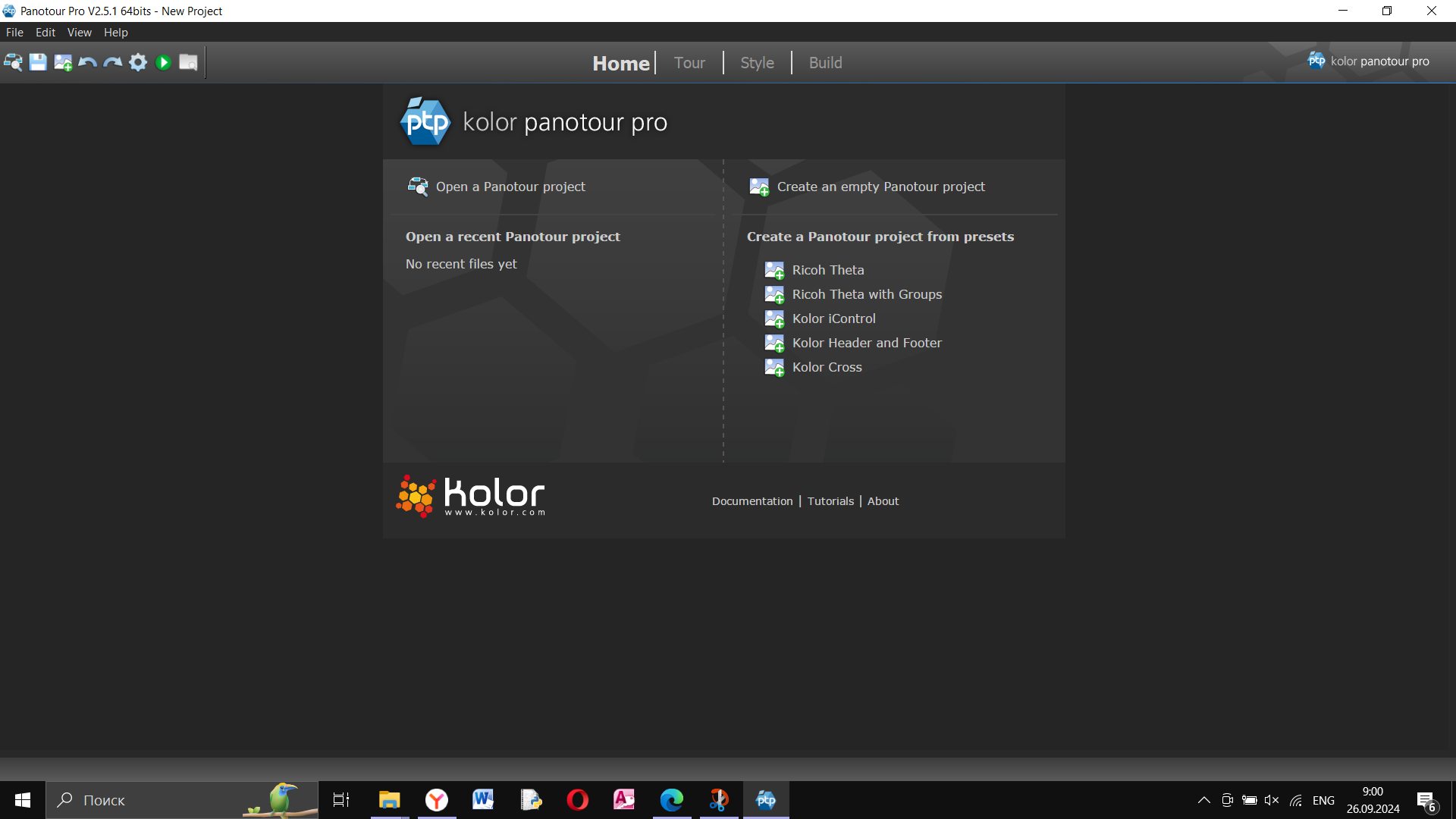Click the Panotour Pro taskbar icon
The height and width of the screenshot is (819, 1456).
point(766,800)
